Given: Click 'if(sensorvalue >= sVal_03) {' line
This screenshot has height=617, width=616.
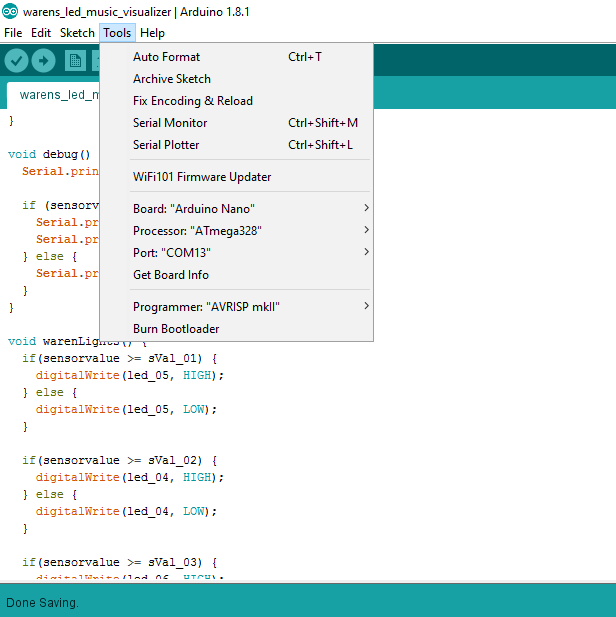Looking at the screenshot, I should point(120,562).
